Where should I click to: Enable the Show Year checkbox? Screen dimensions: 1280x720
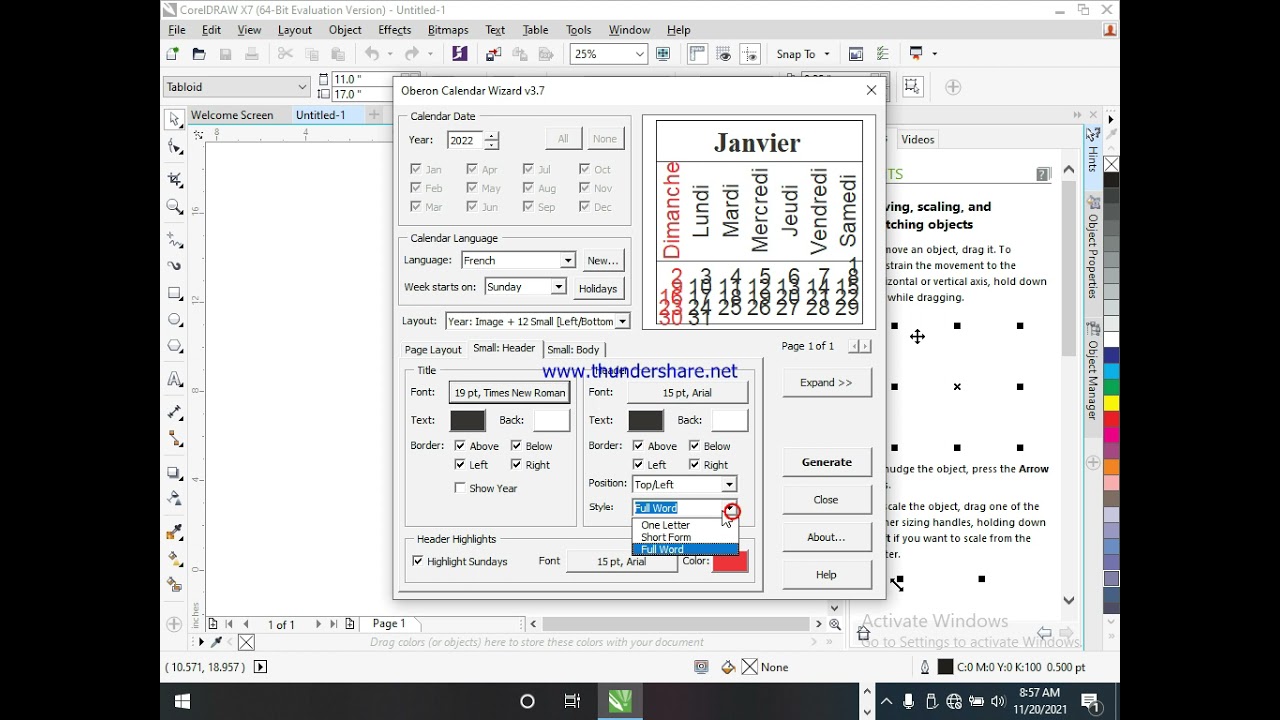[460, 488]
